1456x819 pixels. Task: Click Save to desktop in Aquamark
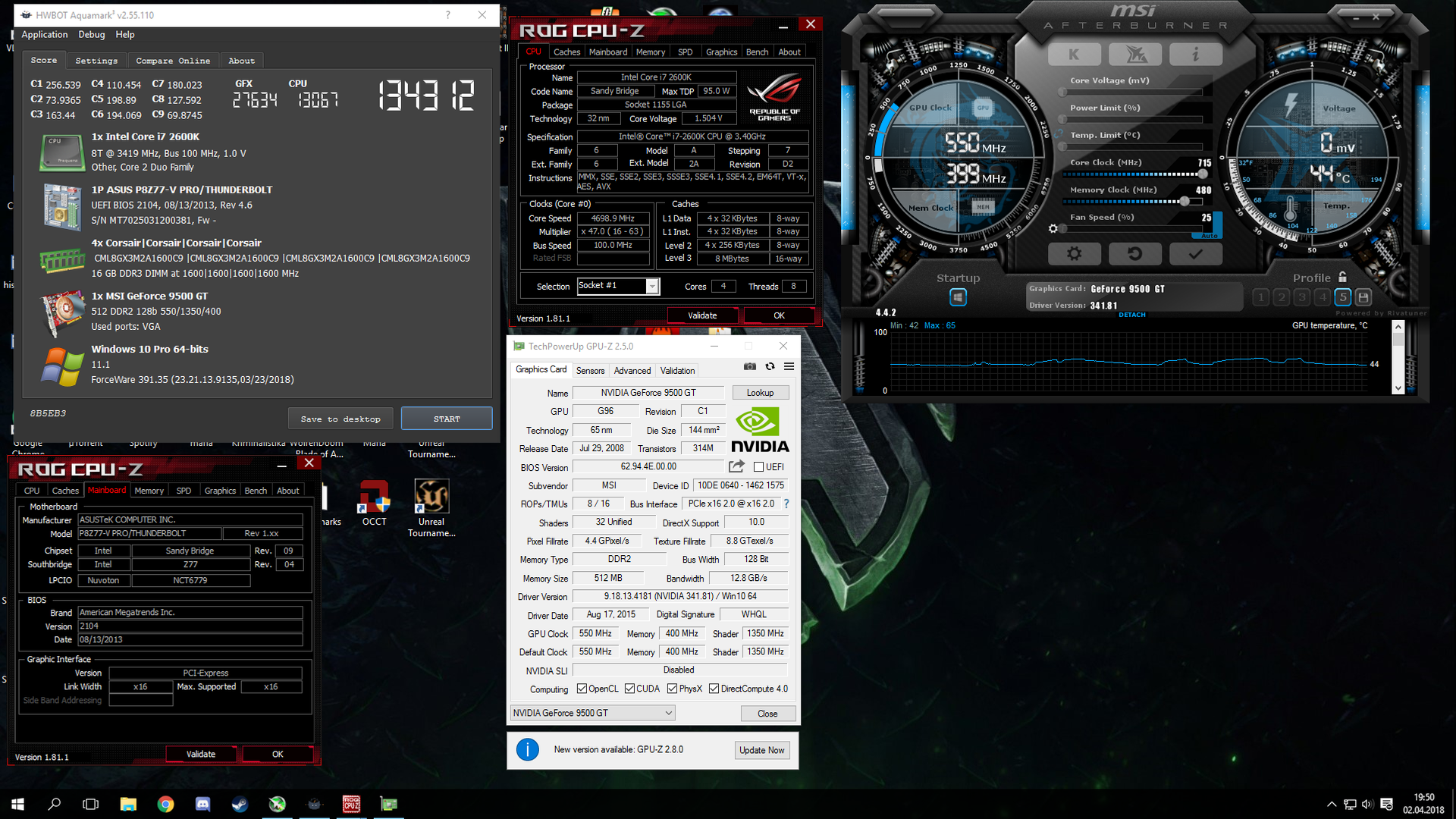(x=340, y=419)
